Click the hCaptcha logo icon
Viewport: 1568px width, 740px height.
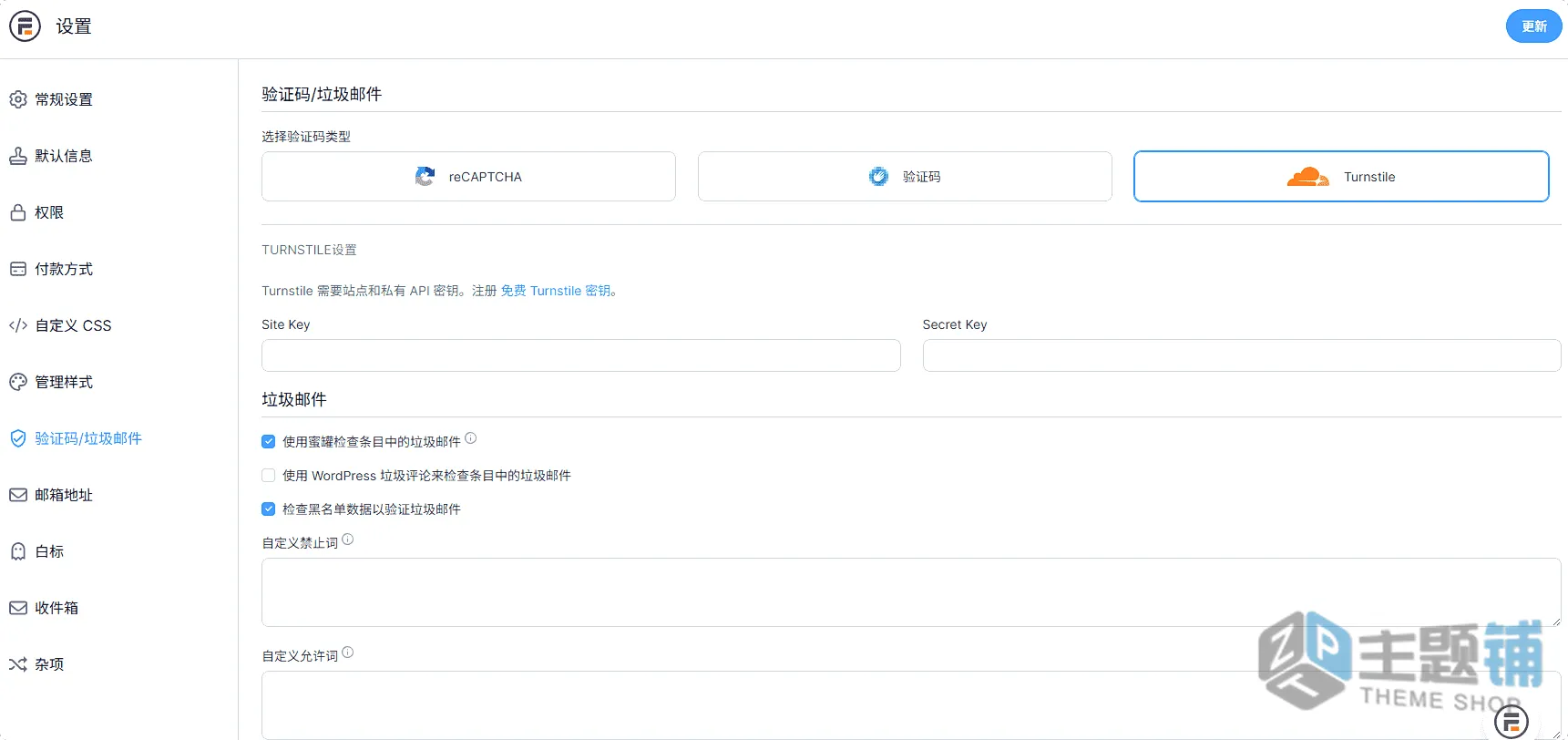coord(878,177)
